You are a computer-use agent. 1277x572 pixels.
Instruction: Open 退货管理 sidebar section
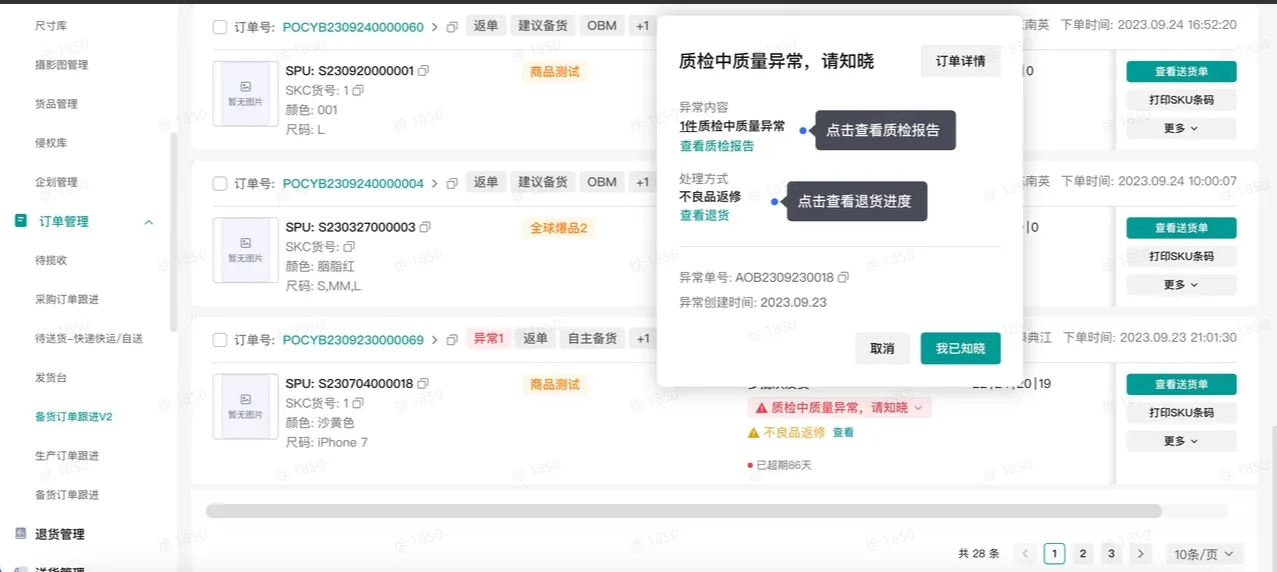click(60, 534)
